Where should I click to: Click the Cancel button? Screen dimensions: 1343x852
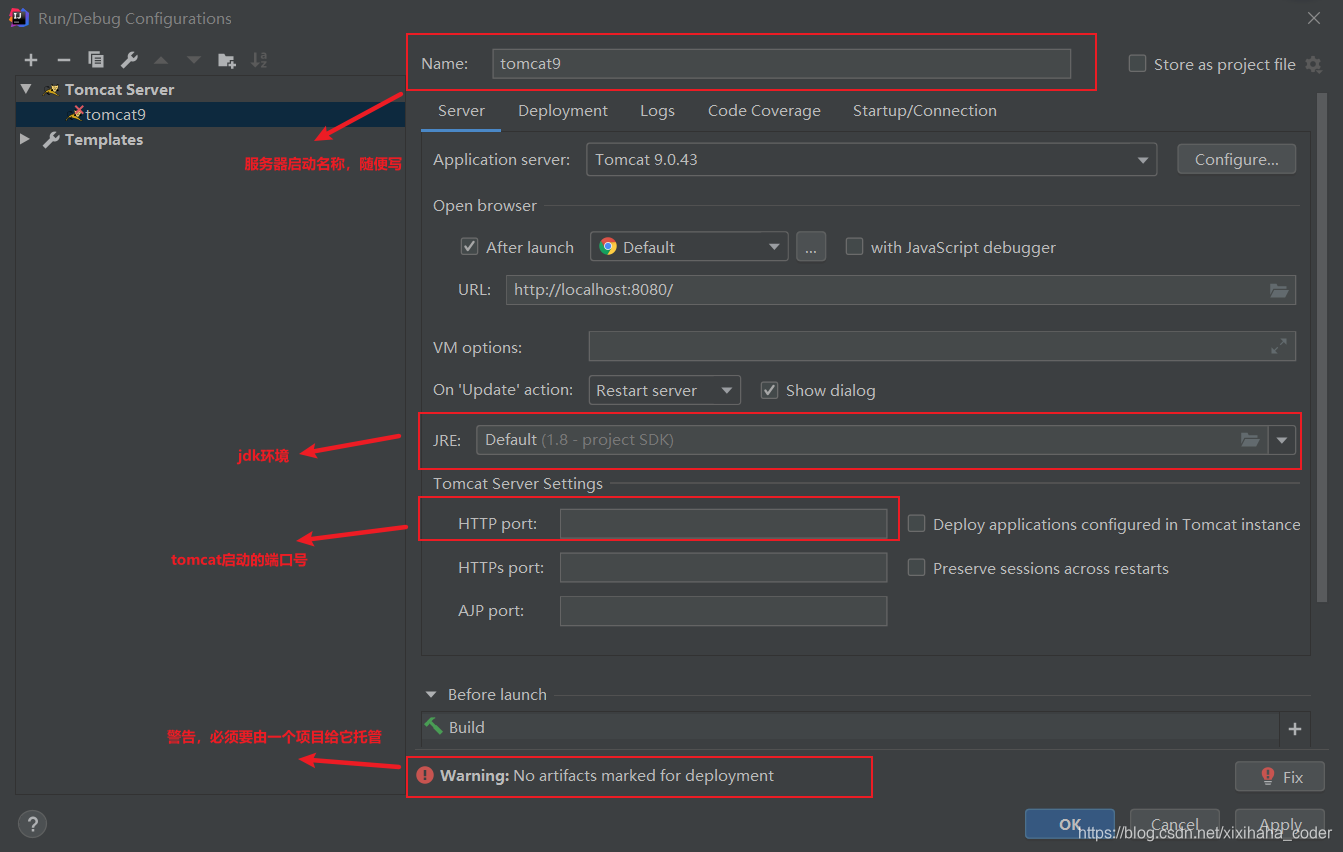[1175, 824]
